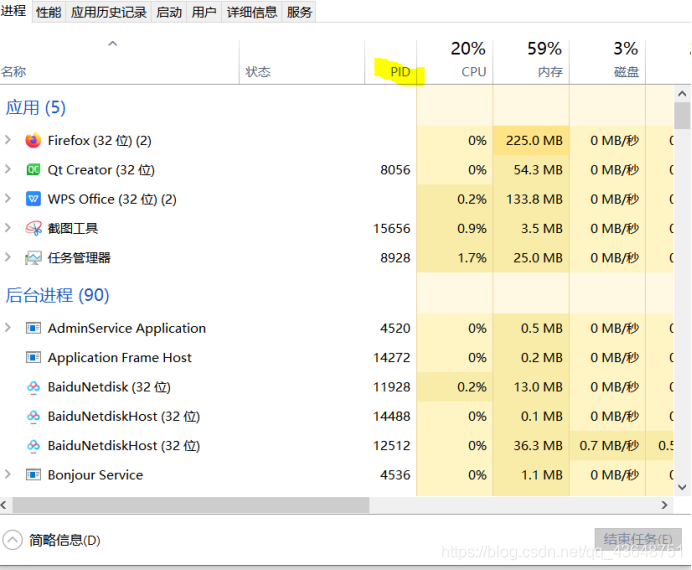Collapse details using the 简略信息 arrow icon
The width and height of the screenshot is (692, 570).
pyautogui.click(x=12, y=540)
